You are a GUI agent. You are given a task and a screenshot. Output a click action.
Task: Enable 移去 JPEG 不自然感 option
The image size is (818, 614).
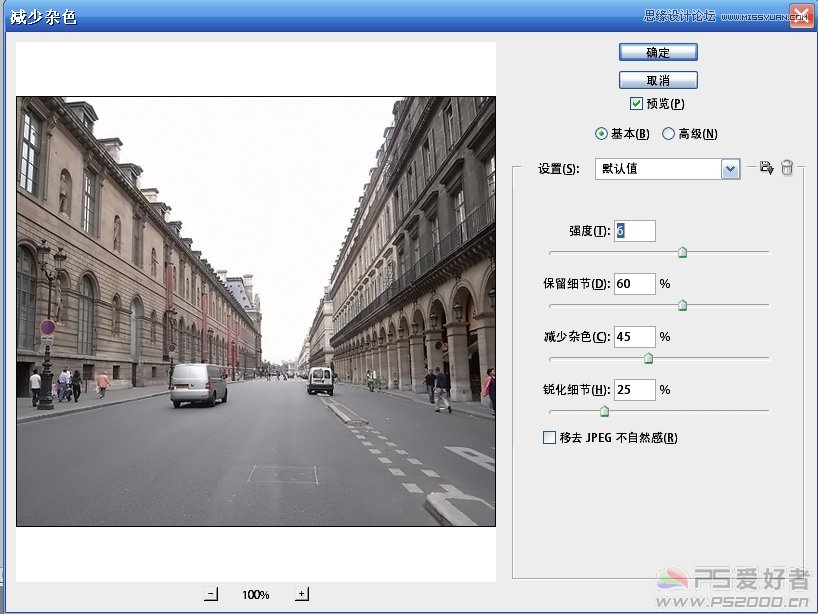549,437
